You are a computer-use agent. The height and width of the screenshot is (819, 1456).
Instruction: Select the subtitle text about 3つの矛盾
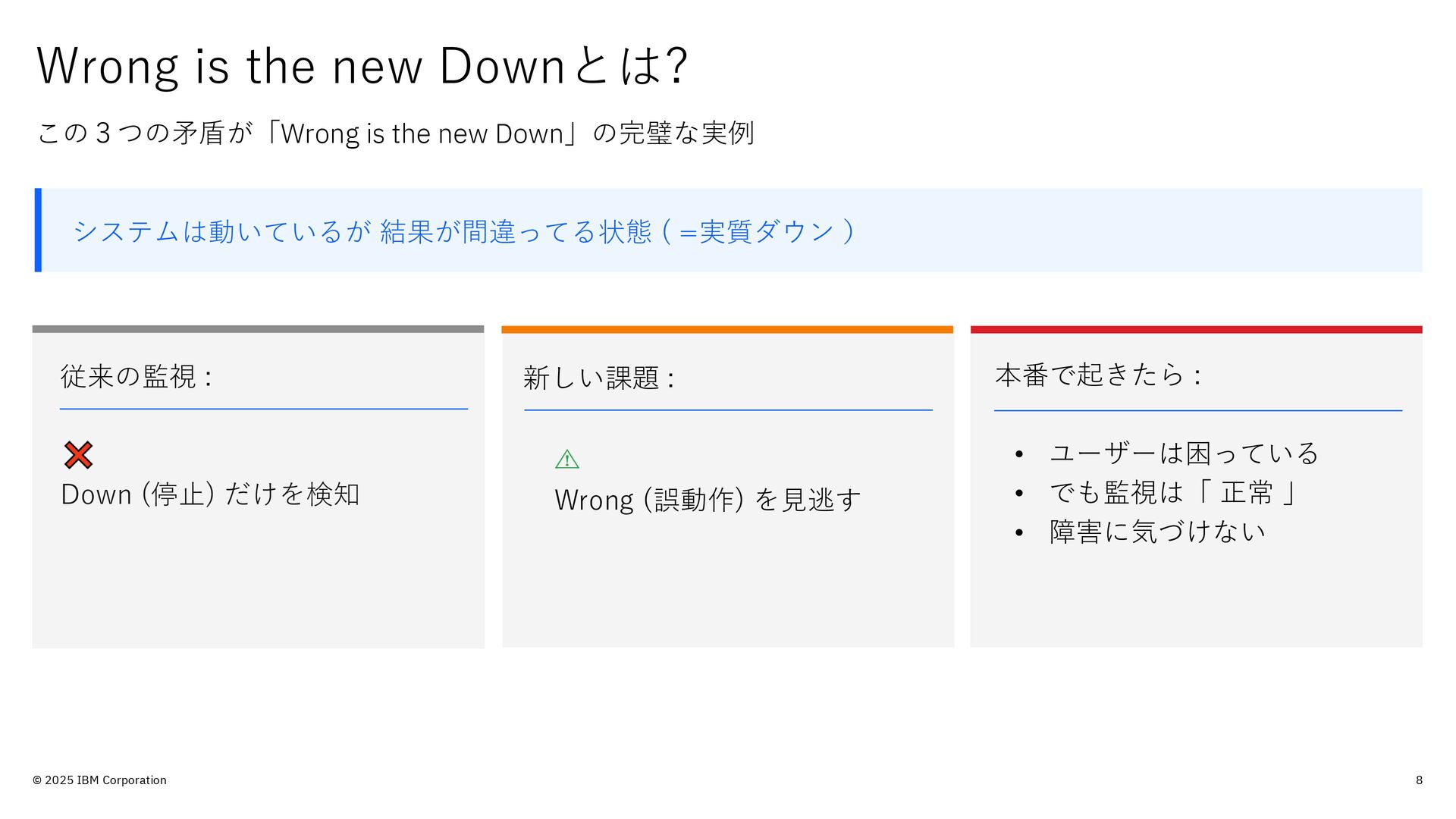coord(395,133)
